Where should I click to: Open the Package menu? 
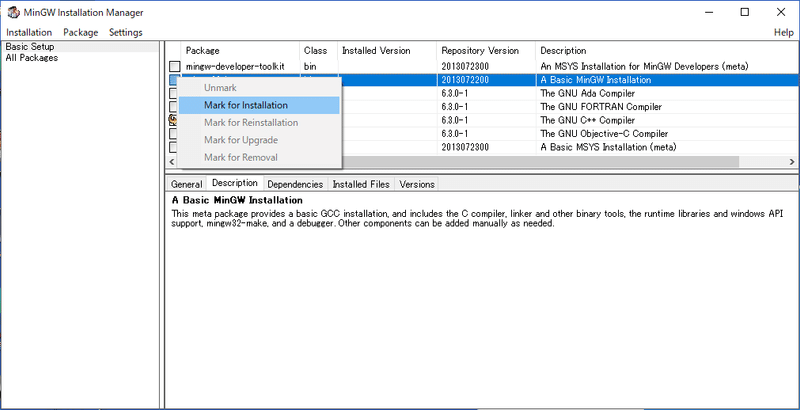point(81,32)
